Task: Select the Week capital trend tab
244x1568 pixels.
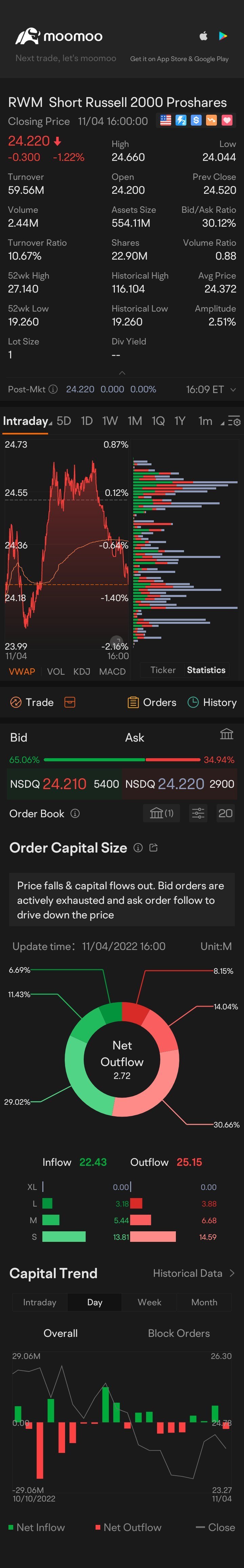Action: [149, 1302]
